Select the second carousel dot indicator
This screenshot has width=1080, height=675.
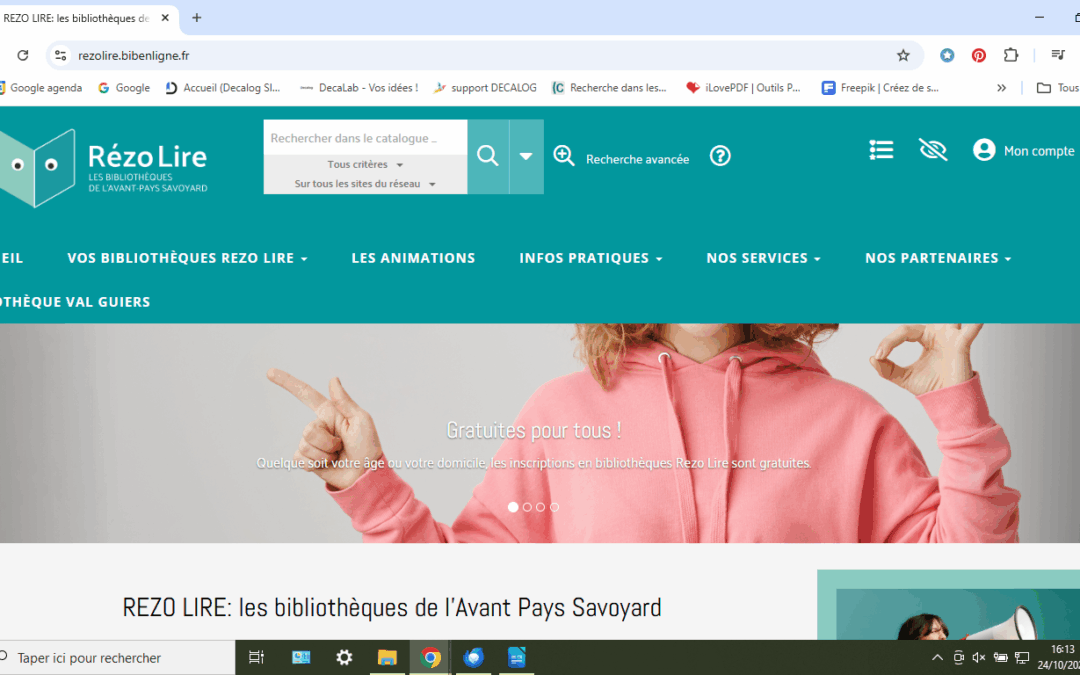pyautogui.click(x=526, y=507)
